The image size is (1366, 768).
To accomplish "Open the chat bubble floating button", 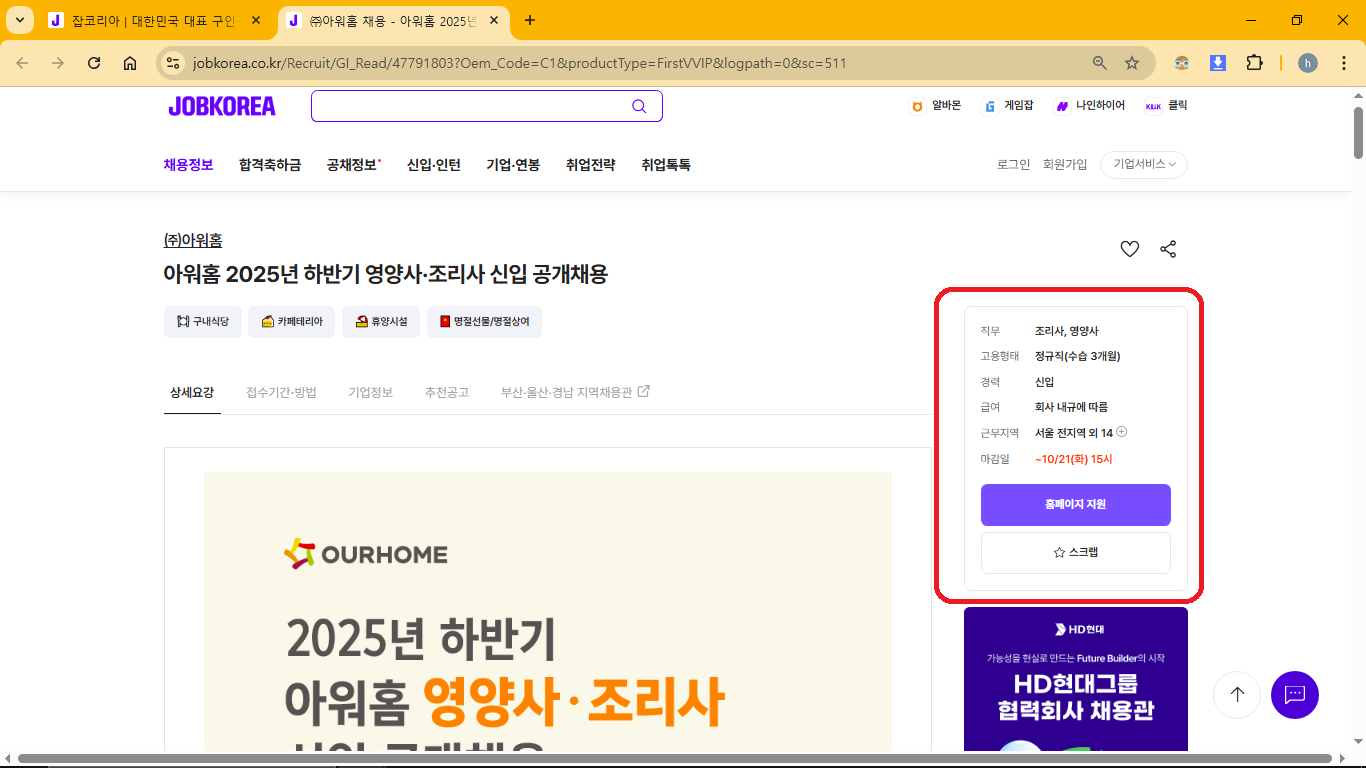I will tap(1294, 694).
